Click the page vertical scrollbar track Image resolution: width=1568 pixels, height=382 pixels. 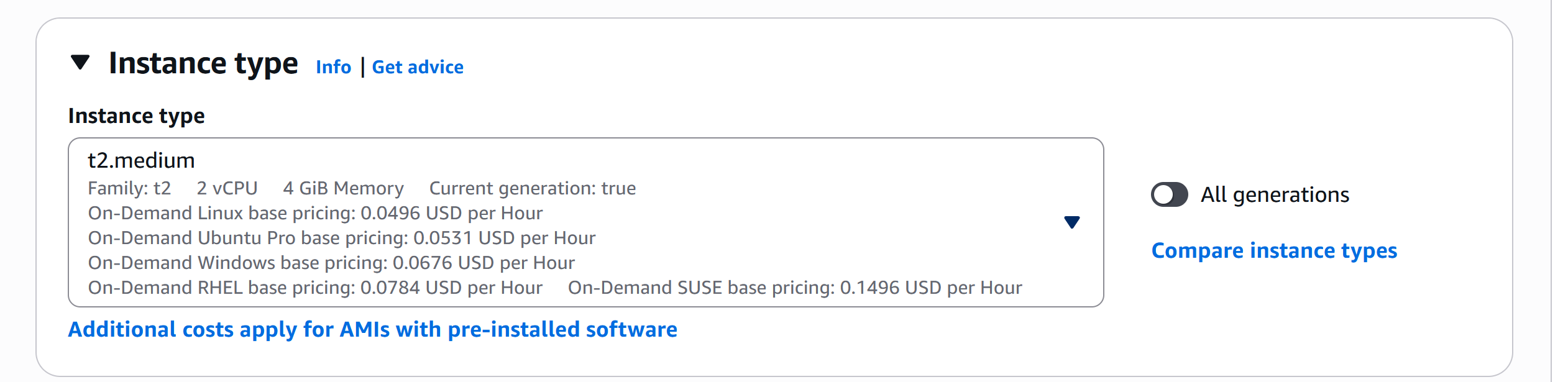[1559, 191]
